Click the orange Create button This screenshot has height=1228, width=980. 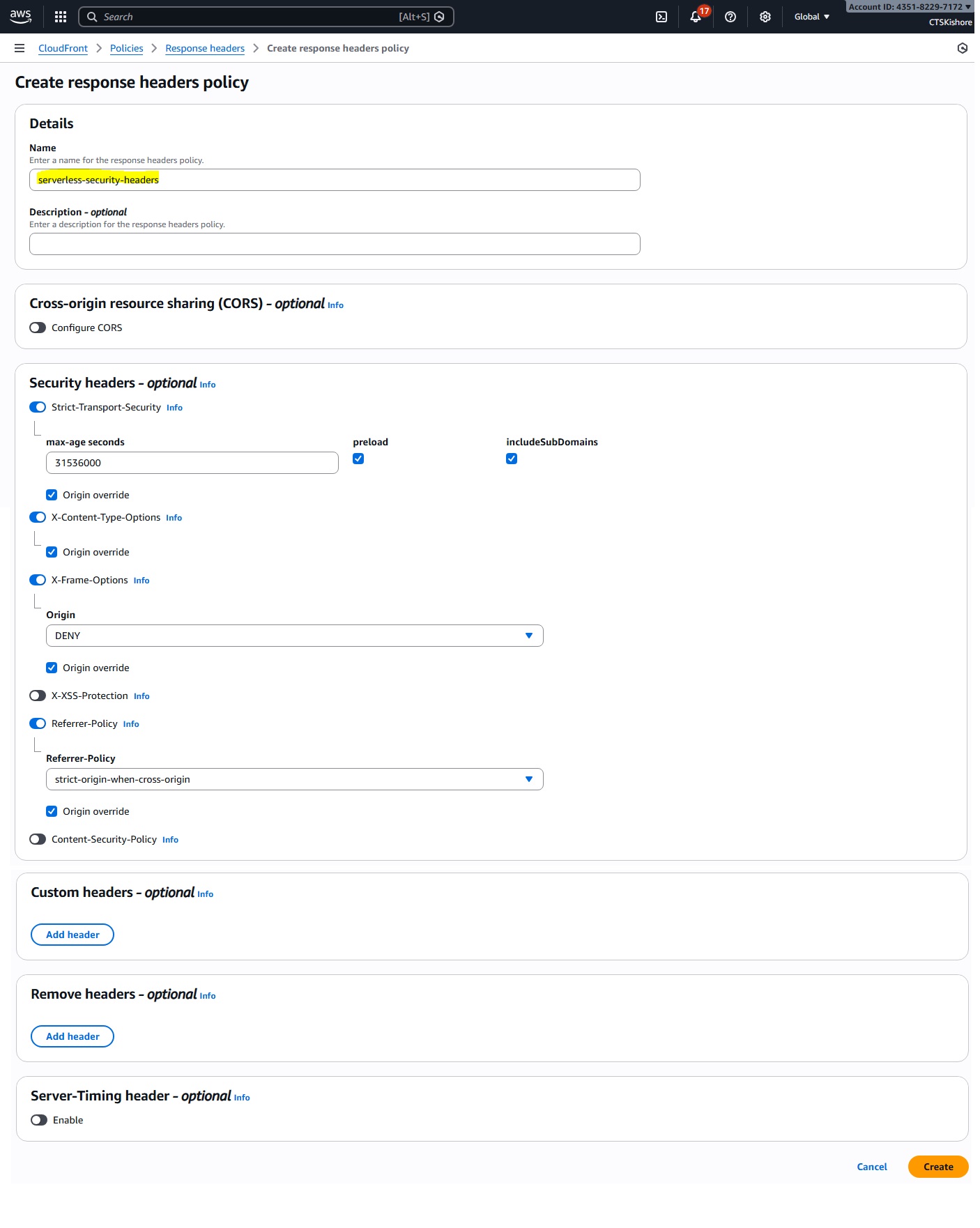pos(937,1167)
